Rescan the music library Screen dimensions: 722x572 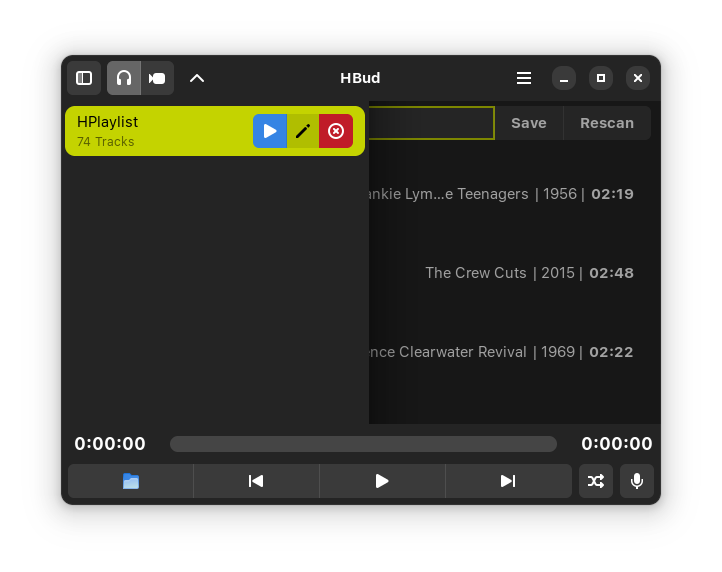click(x=607, y=123)
